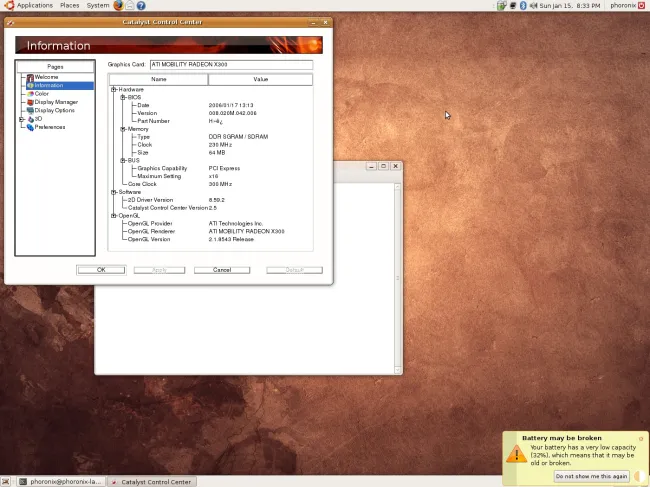This screenshot has width=650, height=487.
Task: Open the Places menu
Action: tap(70, 5)
